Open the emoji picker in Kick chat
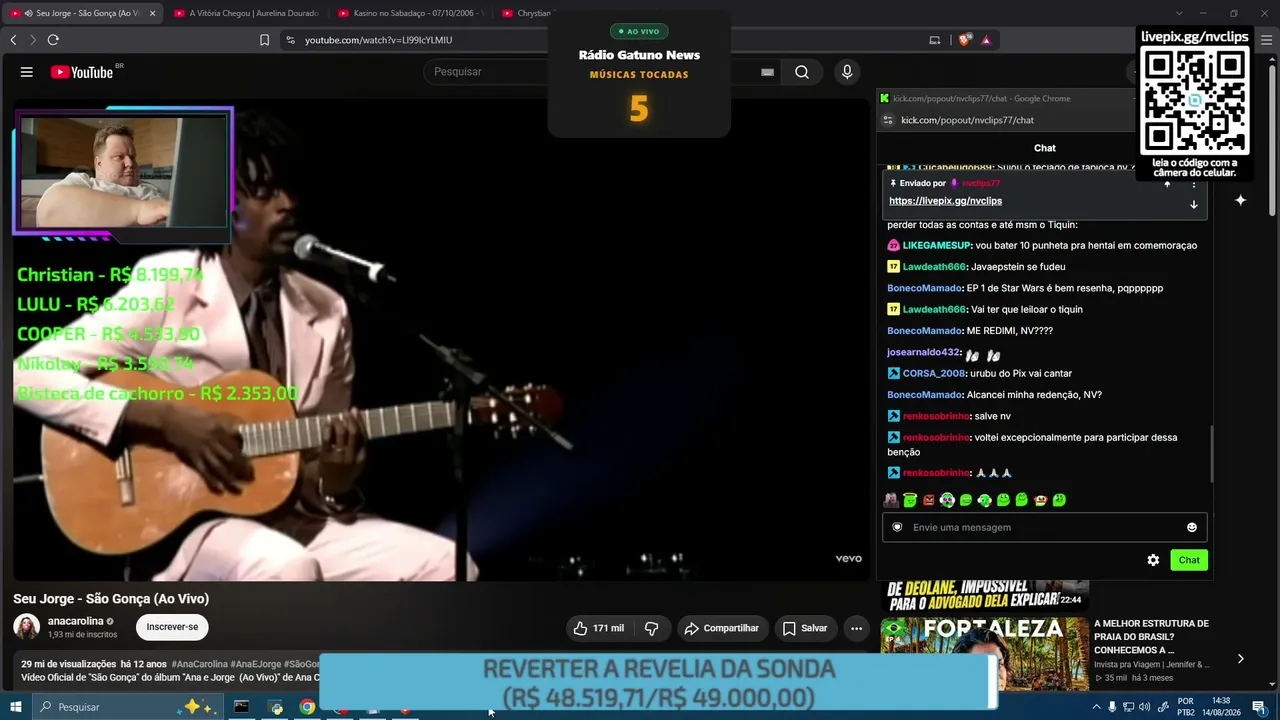 1192,527
